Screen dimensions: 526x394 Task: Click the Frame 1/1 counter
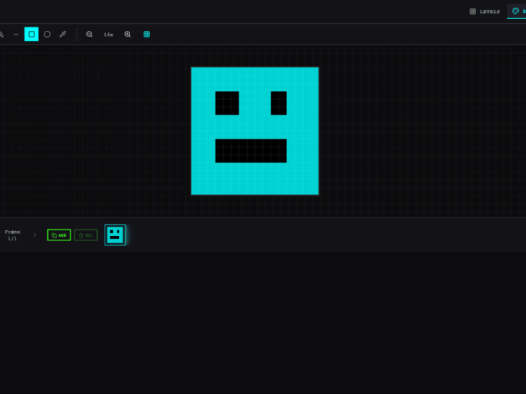(12, 235)
